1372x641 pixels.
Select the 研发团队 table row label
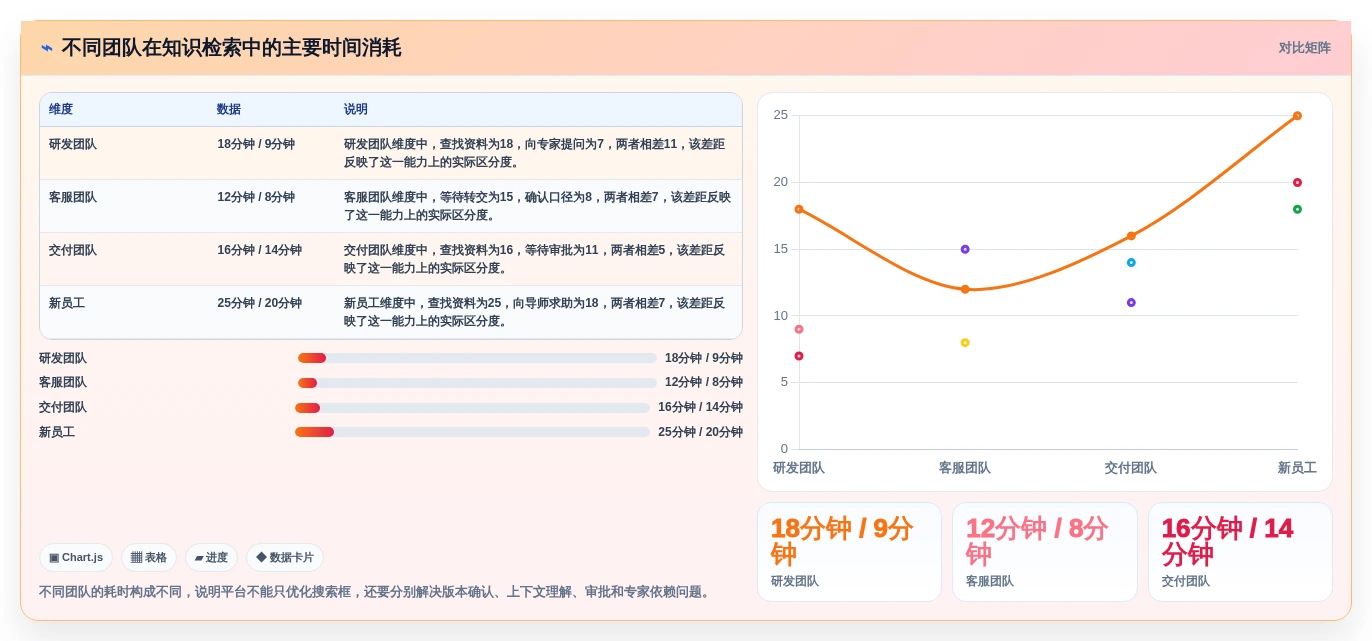coord(73,144)
